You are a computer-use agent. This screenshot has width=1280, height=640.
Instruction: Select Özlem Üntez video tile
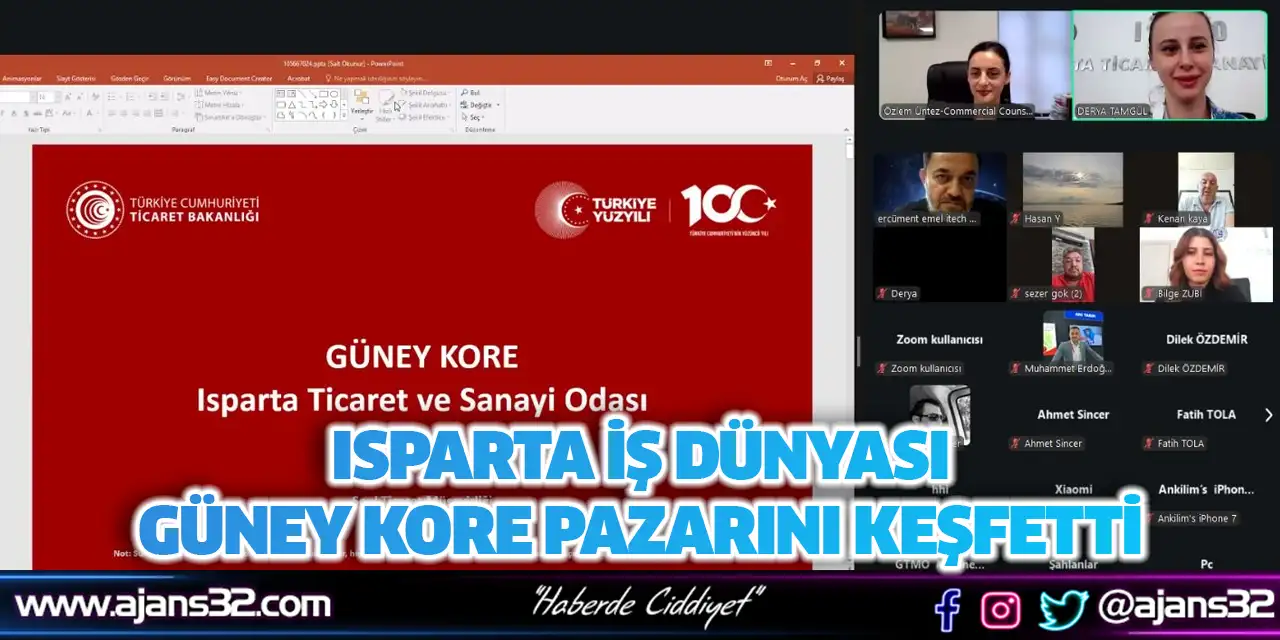975,65
